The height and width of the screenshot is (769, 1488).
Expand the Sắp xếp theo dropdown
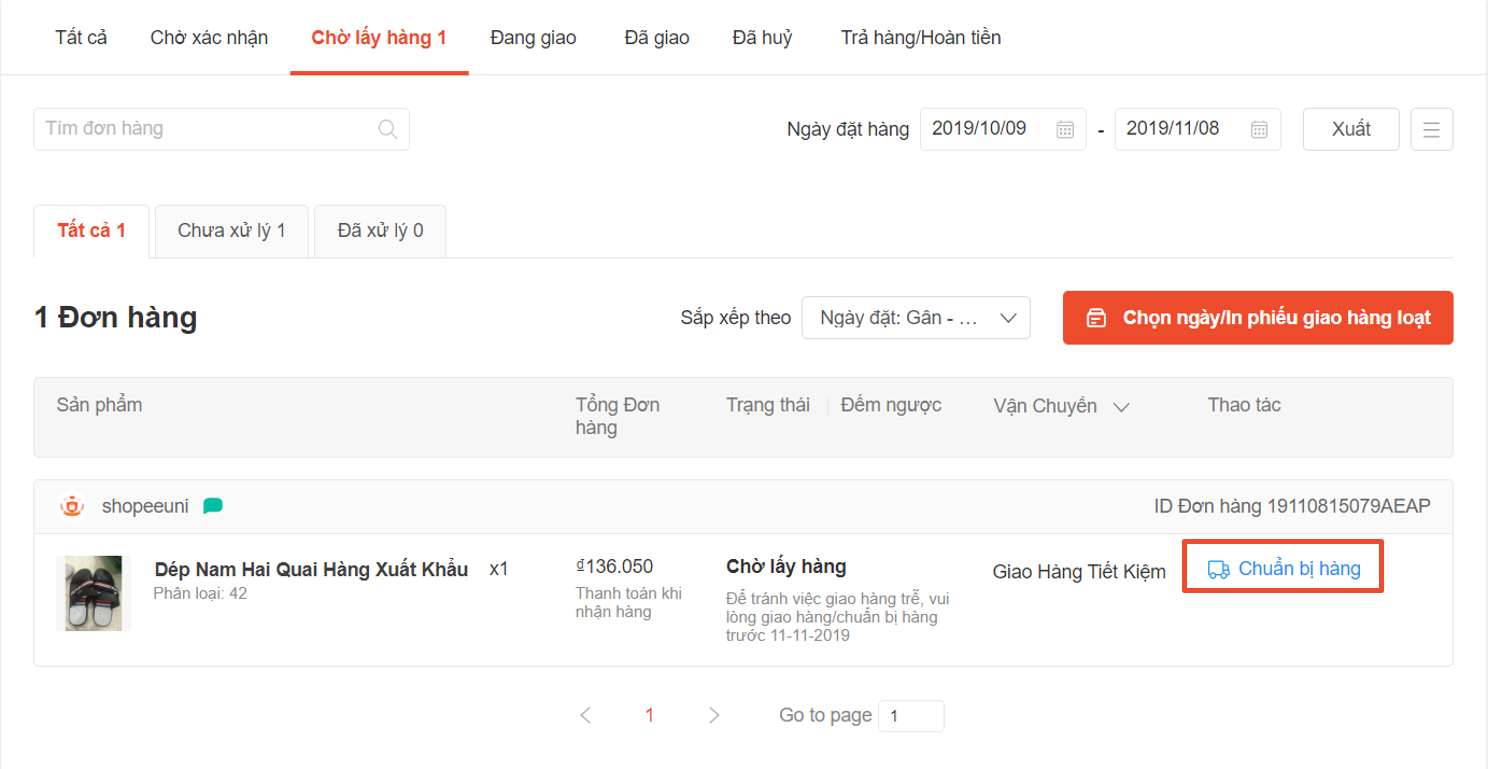click(x=915, y=318)
